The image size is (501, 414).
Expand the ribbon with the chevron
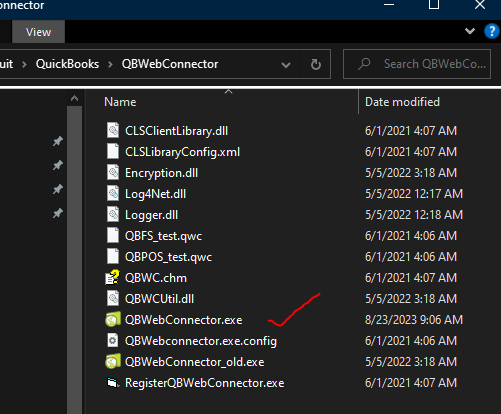tap(470, 31)
